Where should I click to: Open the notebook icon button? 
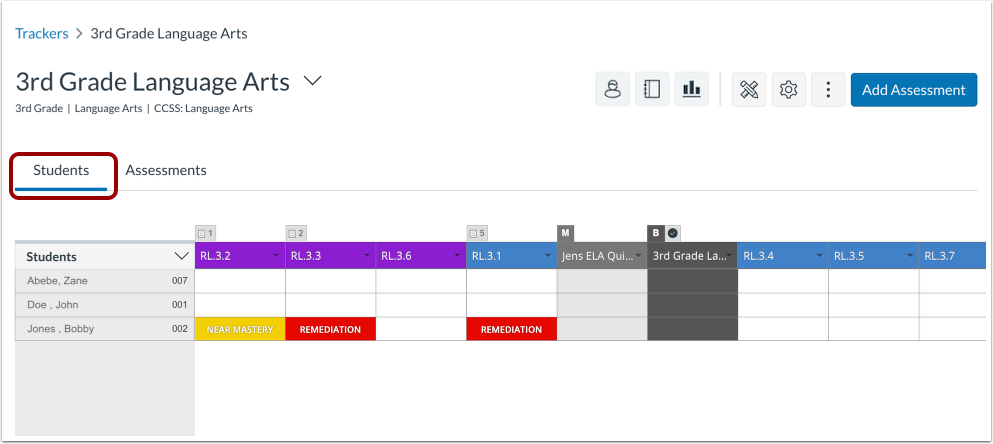point(652,89)
